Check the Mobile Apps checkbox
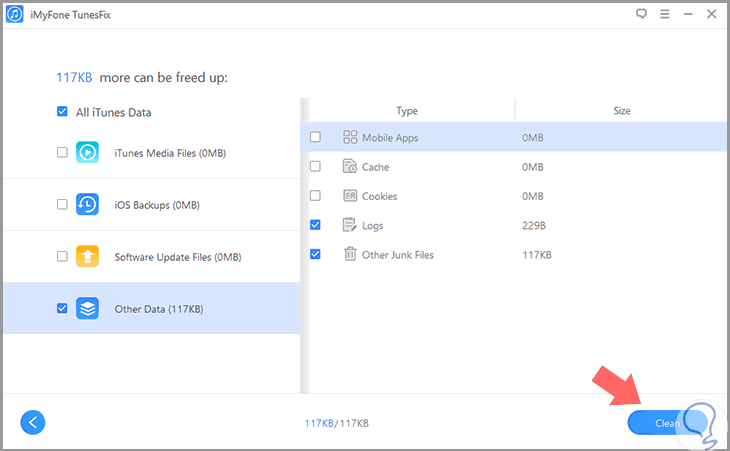Viewport: 730px width, 451px height. point(316,137)
